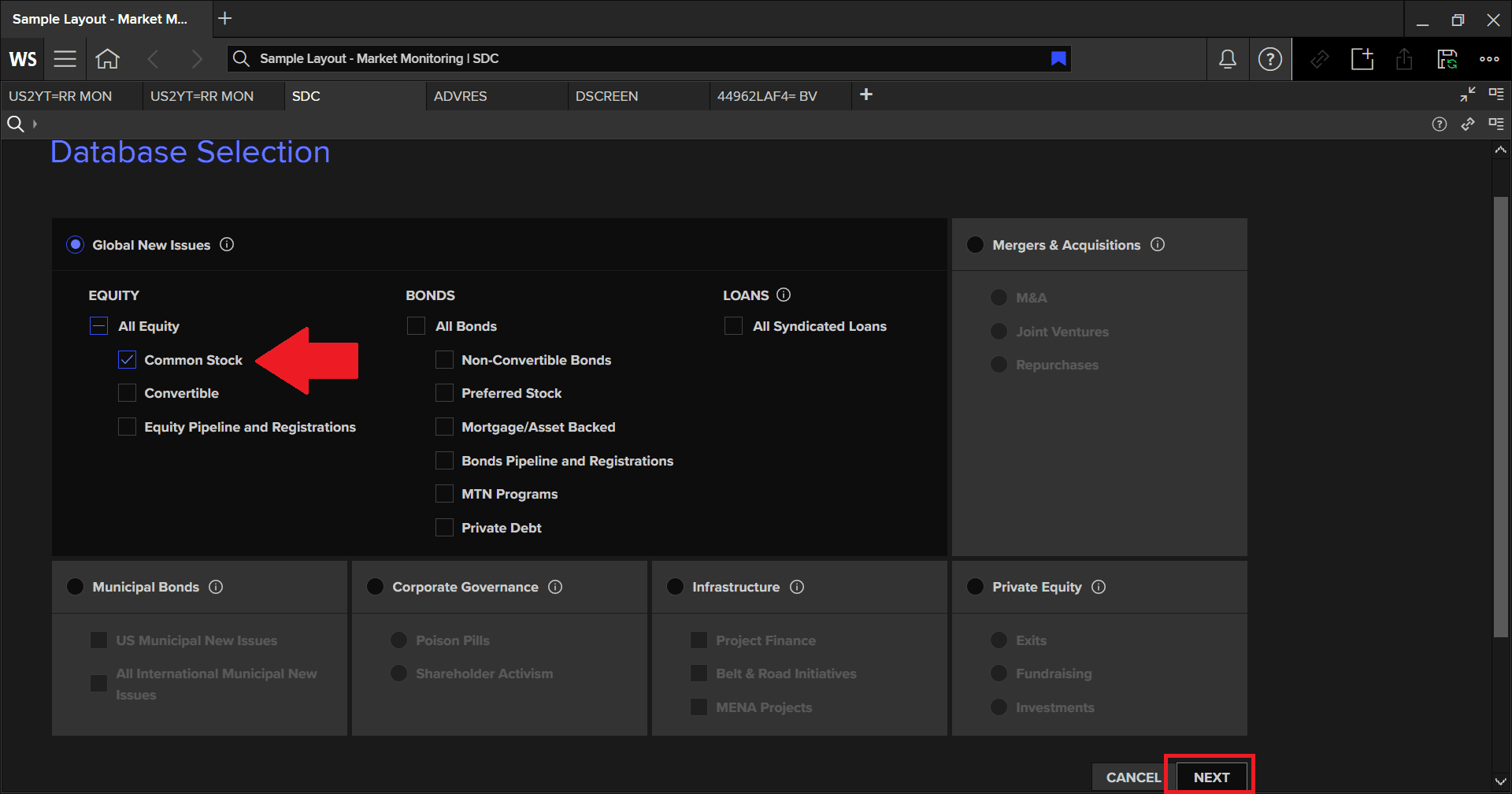Go to the home icon
Image resolution: width=1512 pixels, height=794 pixels.
107,59
